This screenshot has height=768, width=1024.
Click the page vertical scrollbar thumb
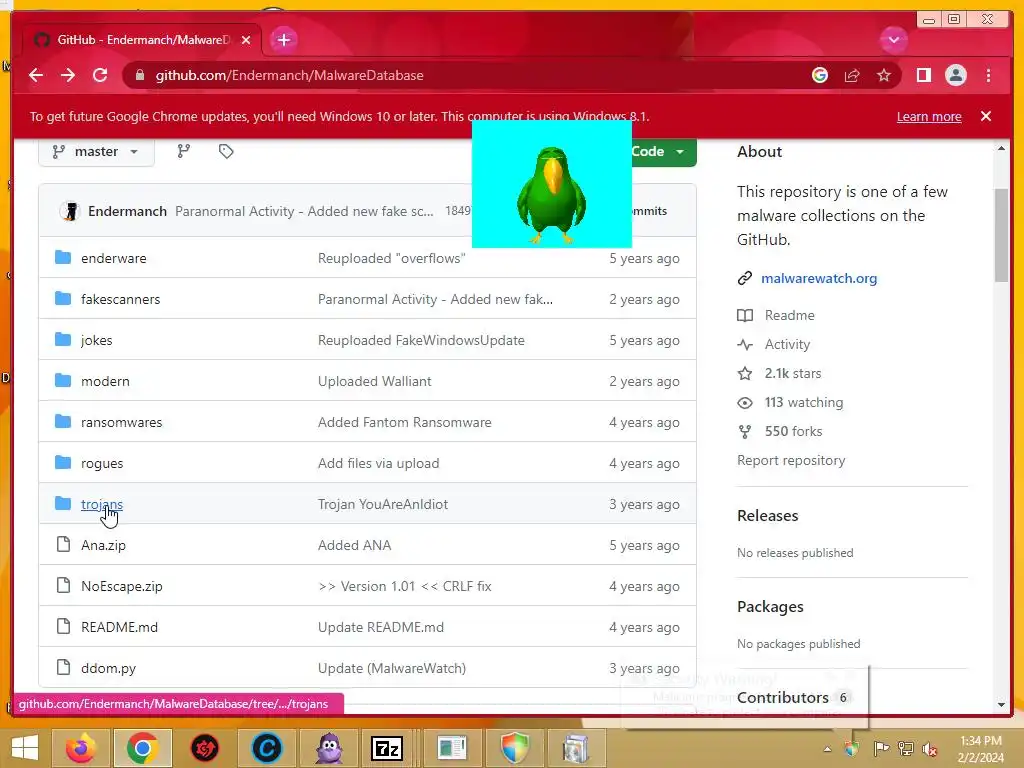(x=1001, y=235)
